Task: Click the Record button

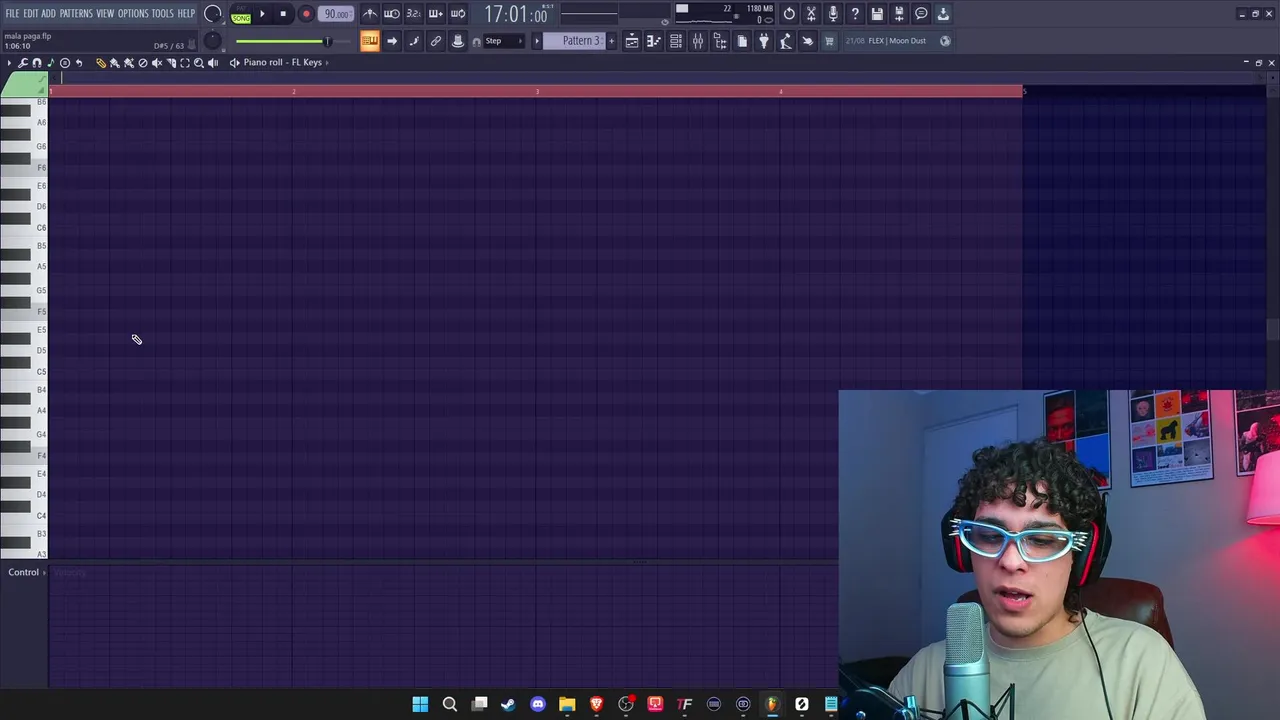Action: (306, 14)
